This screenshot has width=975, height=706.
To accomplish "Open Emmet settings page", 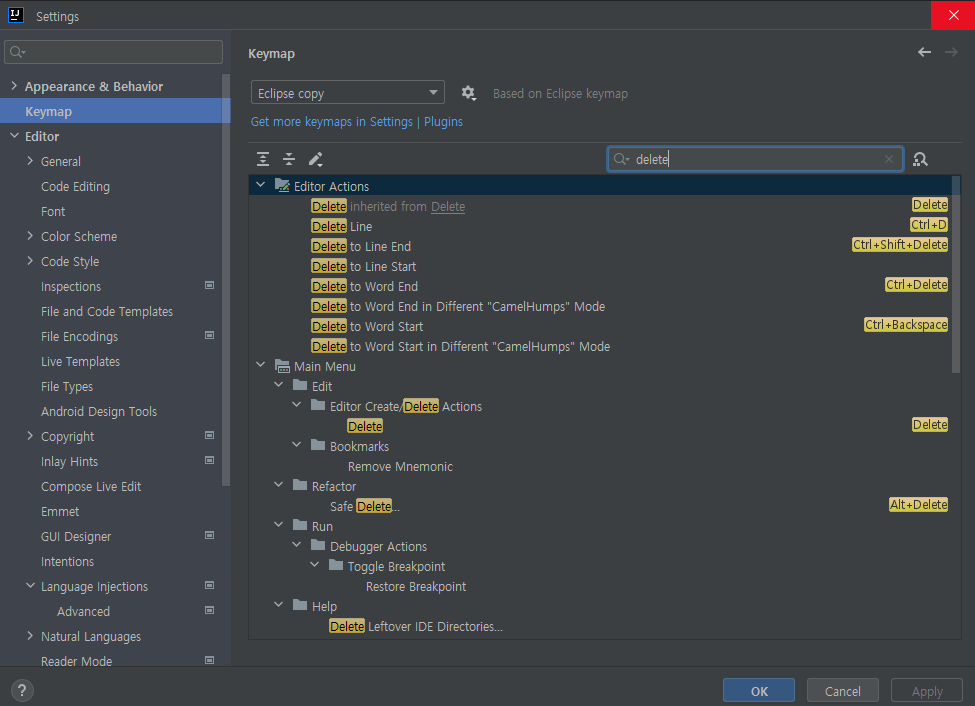I will point(60,511).
